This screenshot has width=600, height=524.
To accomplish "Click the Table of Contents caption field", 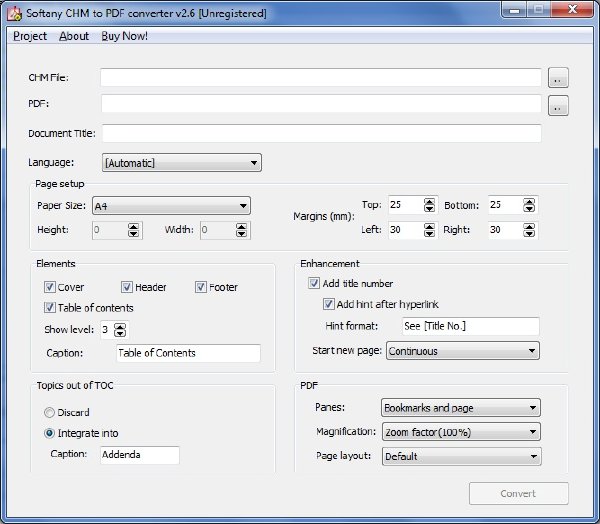I will 188,353.
